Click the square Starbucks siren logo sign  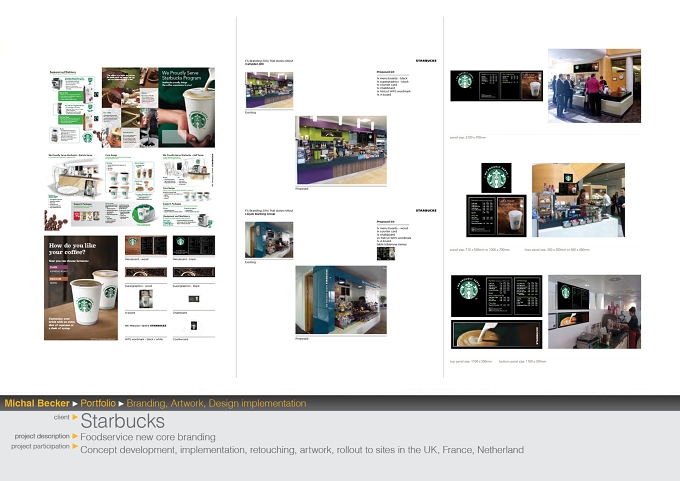[496, 178]
